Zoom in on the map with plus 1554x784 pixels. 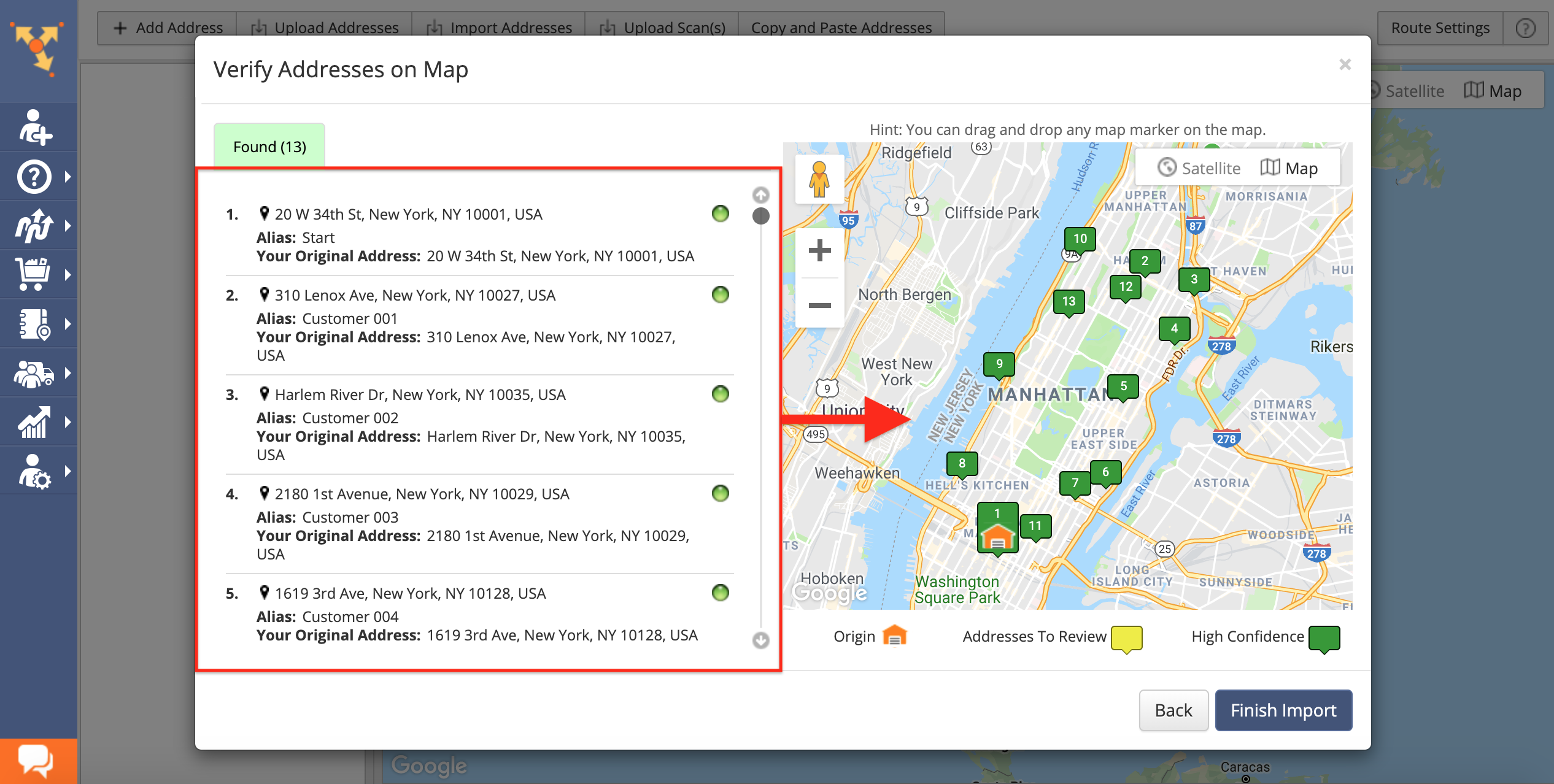tap(819, 251)
